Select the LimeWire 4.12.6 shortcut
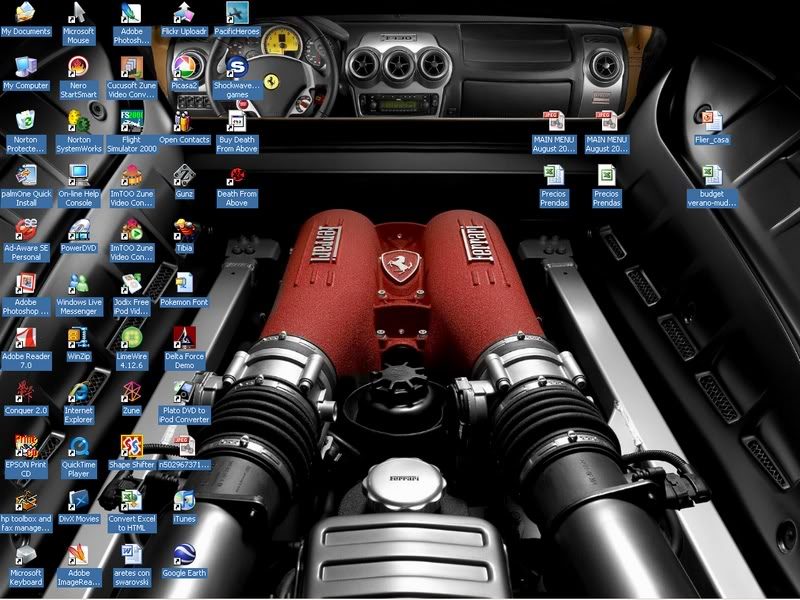 pyautogui.click(x=131, y=337)
